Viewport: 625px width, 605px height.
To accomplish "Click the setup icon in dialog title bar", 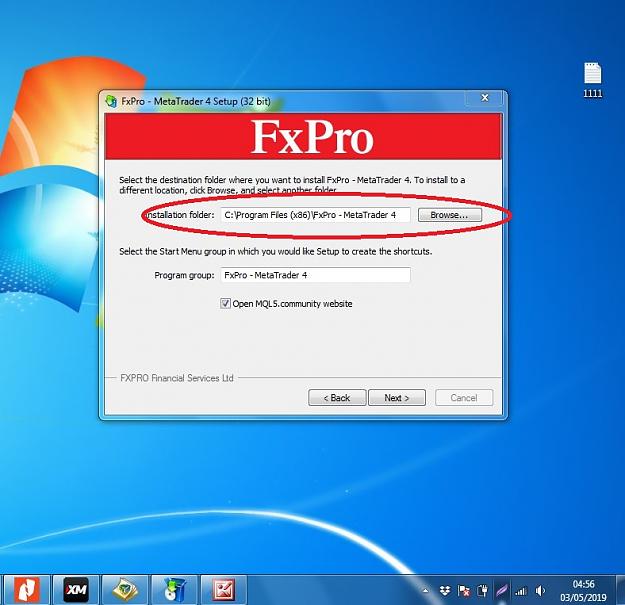I will pyautogui.click(x=111, y=101).
